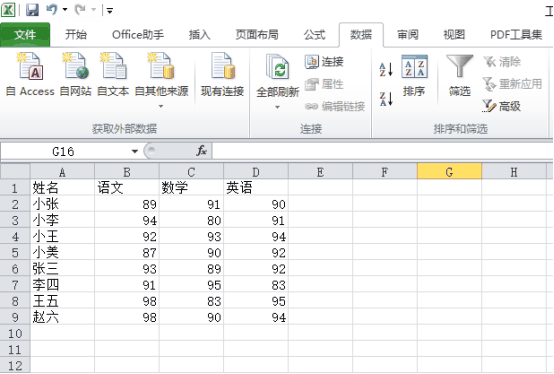This screenshot has width=554, height=374.
Task: Sort ascending with the A-Z icon
Action: point(386,69)
